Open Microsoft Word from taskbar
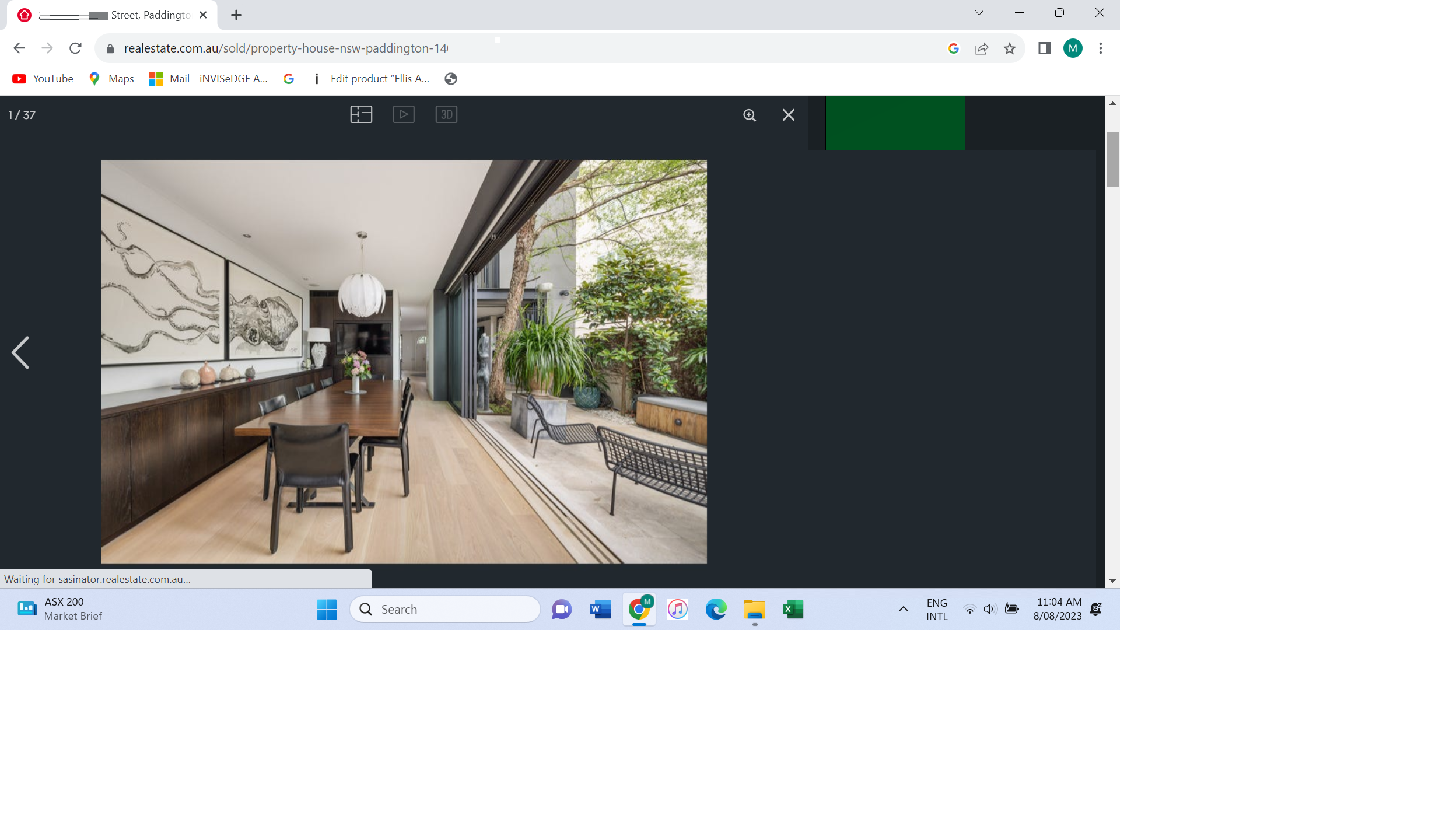1456x819 pixels. click(x=600, y=609)
